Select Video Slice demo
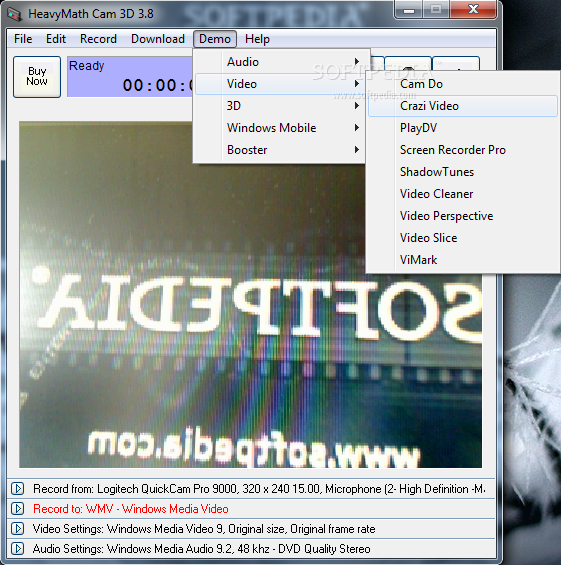Screen dimensions: 561x565 (x=463, y=238)
